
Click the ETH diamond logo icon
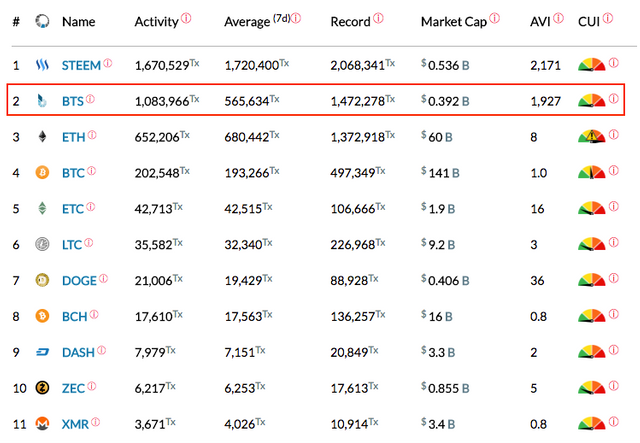pos(42,136)
